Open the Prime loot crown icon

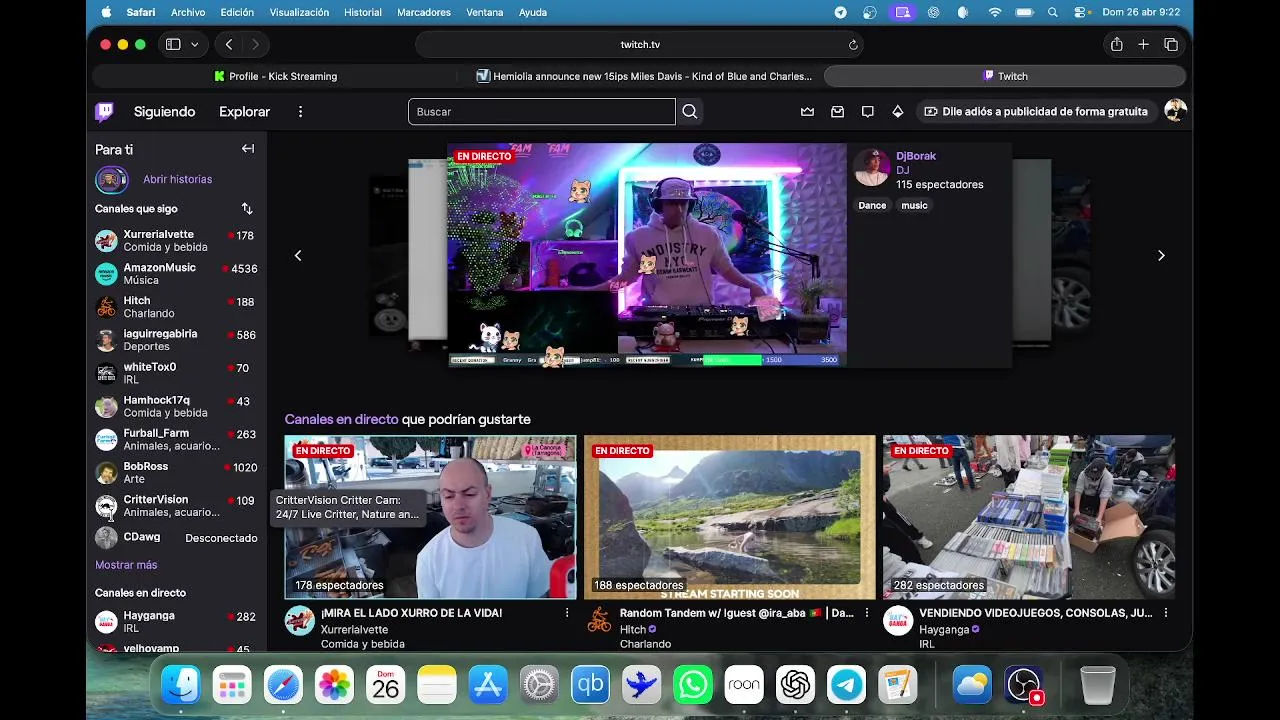point(807,112)
